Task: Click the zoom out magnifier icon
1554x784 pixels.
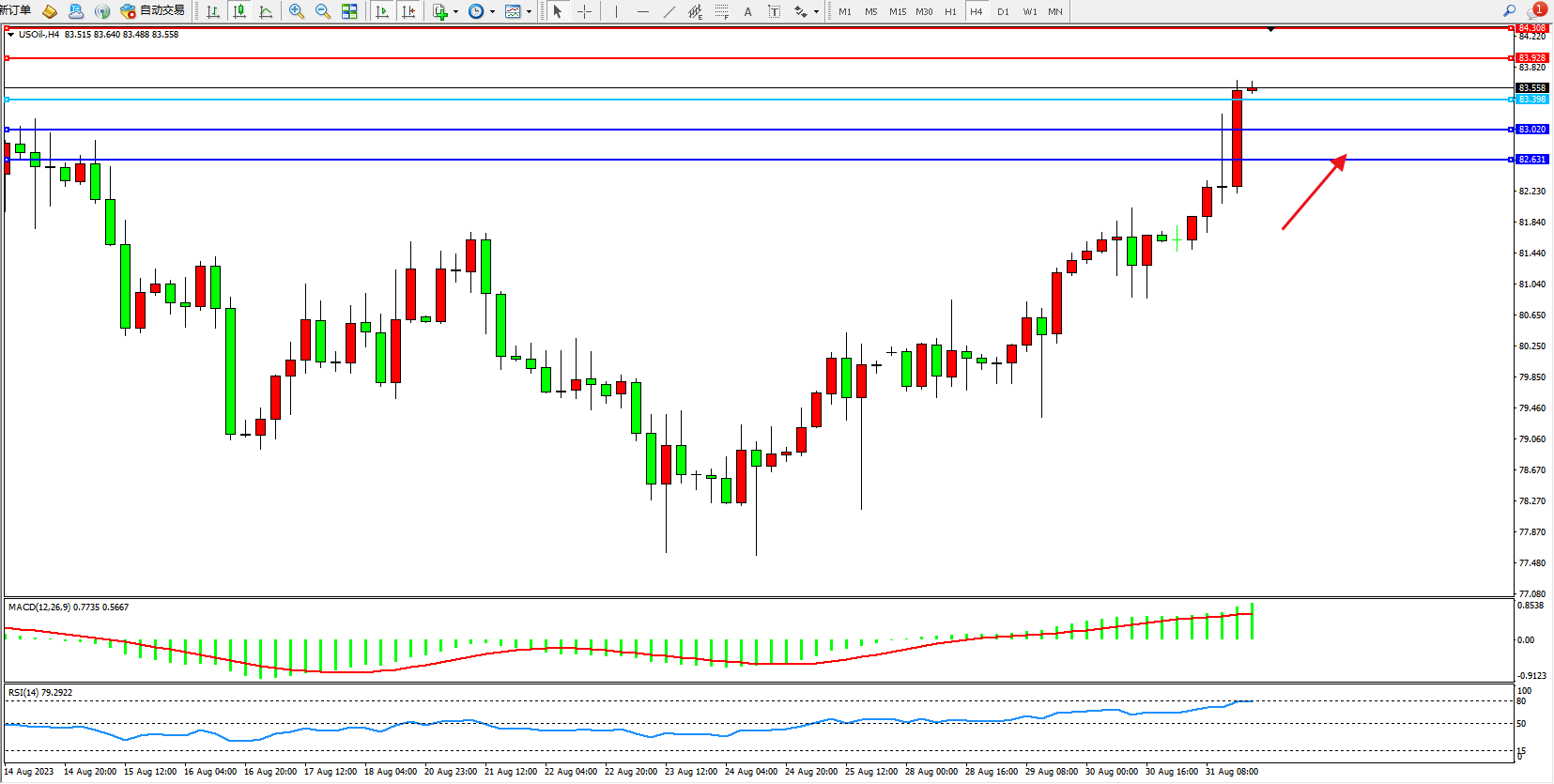Action: pyautogui.click(x=323, y=11)
